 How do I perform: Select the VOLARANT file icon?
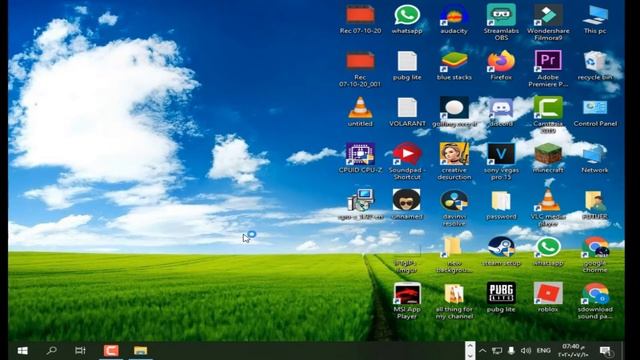pos(407,112)
